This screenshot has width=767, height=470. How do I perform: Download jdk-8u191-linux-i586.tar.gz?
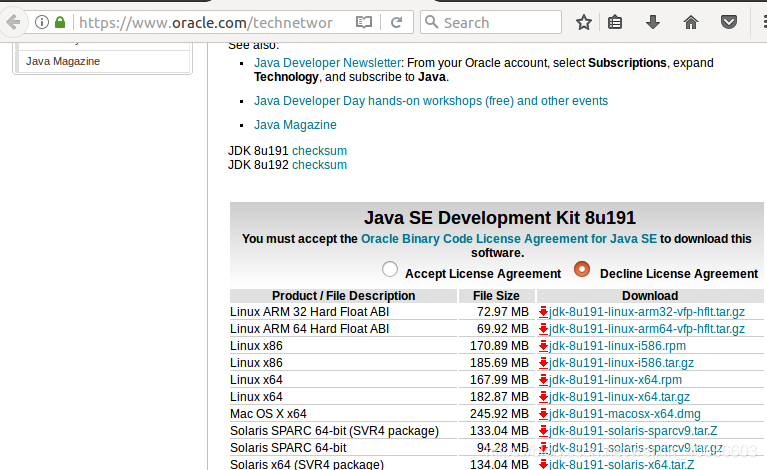[x=621, y=363]
